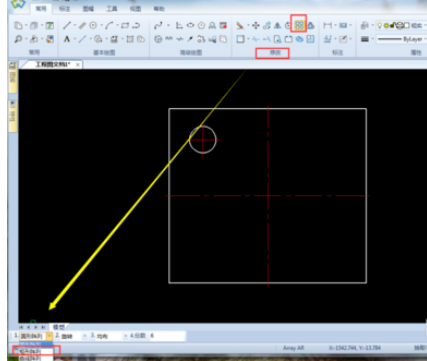The image size is (427, 361).
Task: Close the 工程图文档1 document tab
Action: 78,65
